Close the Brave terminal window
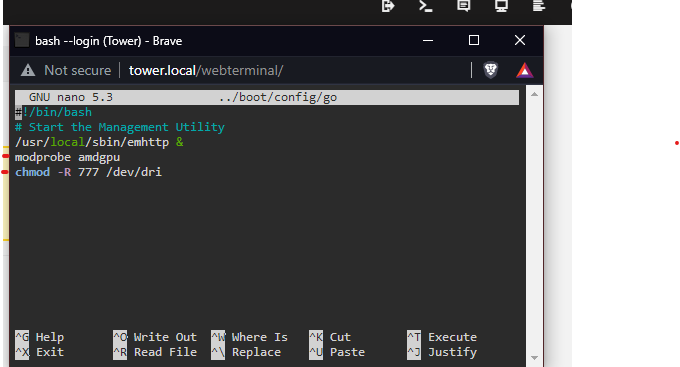 (x=520, y=40)
